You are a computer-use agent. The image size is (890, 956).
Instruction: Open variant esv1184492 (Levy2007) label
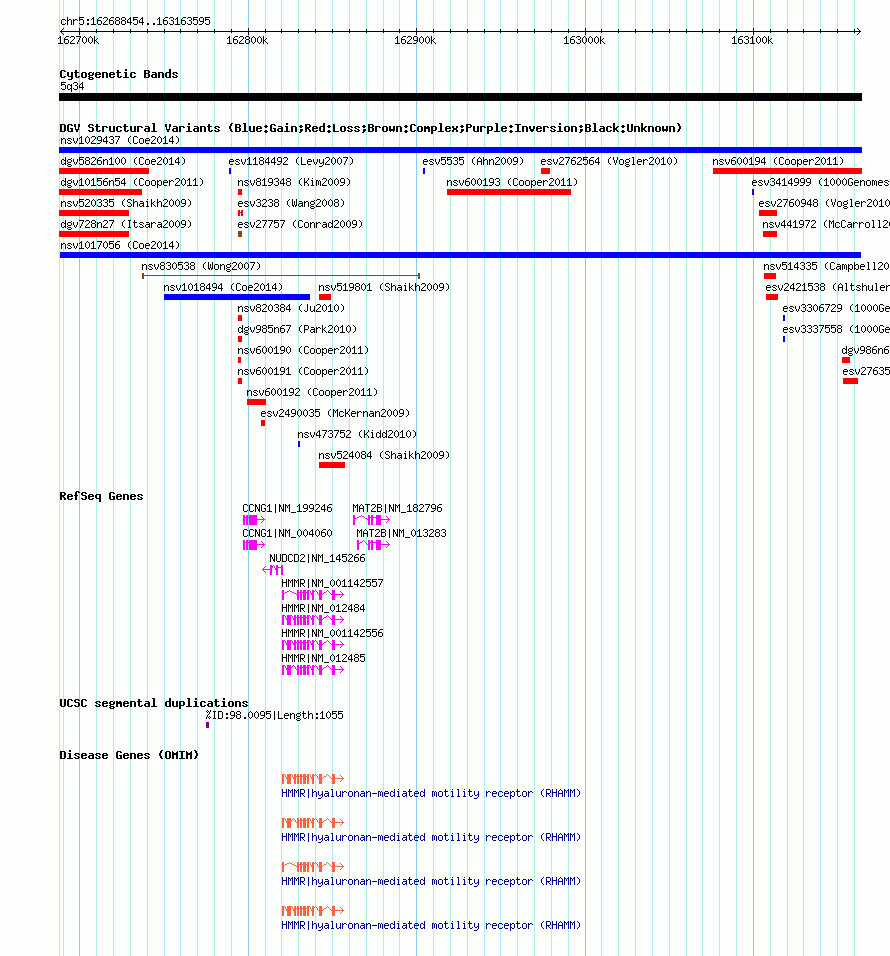point(291,161)
